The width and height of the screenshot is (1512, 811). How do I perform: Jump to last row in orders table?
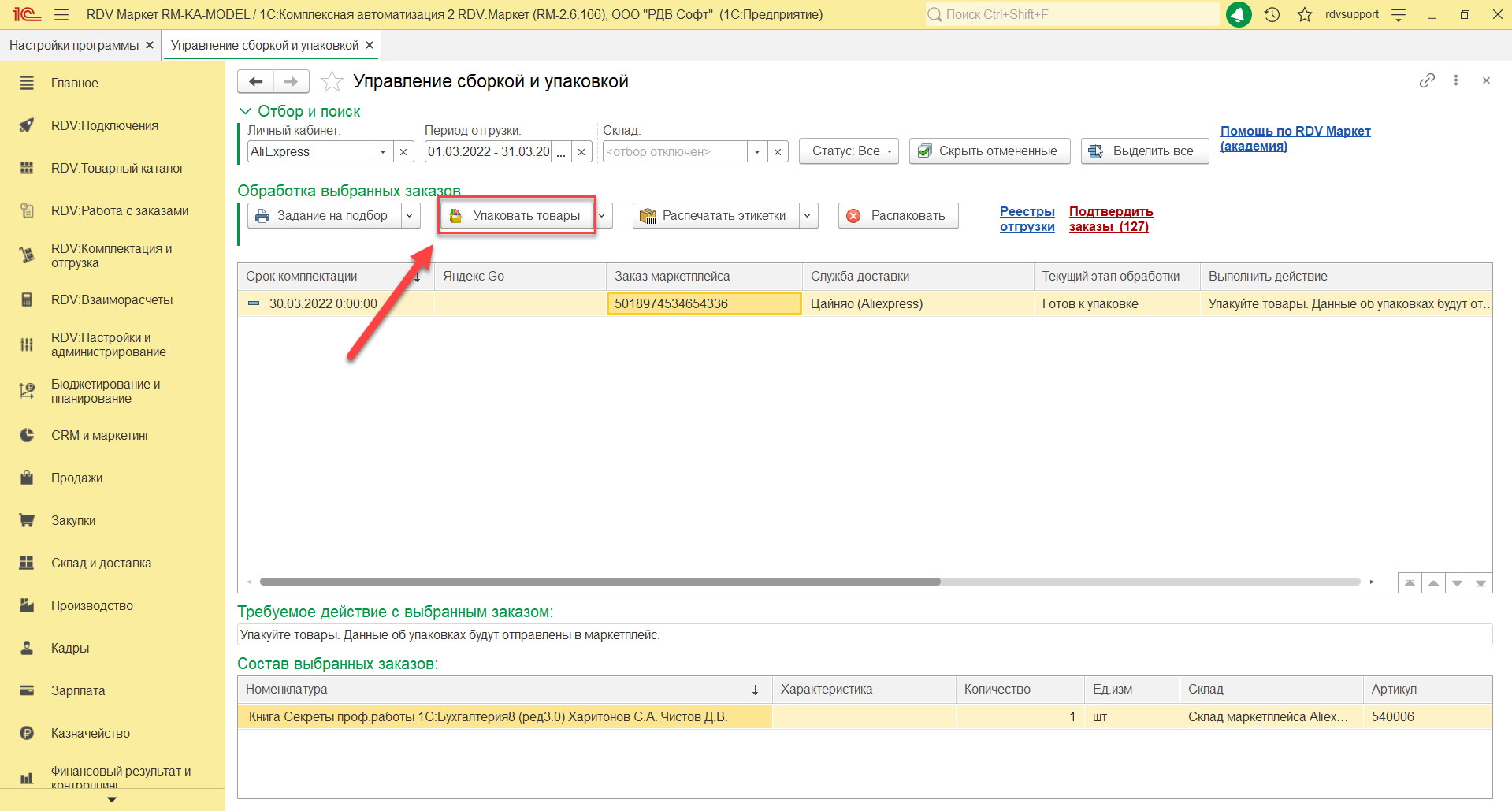pyautogui.click(x=1480, y=583)
